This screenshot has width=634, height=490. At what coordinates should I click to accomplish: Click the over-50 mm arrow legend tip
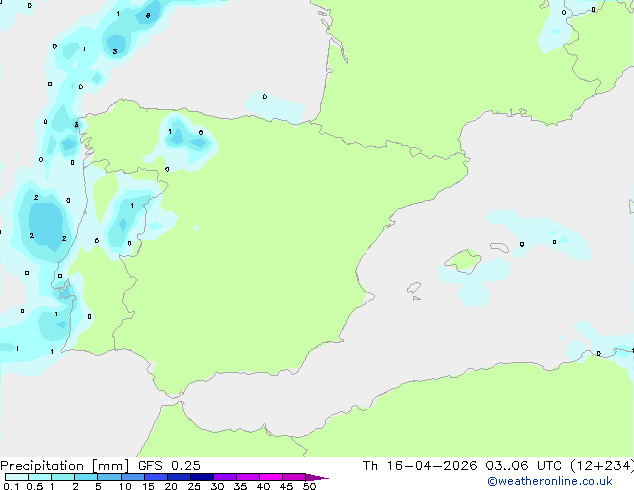pos(317,477)
